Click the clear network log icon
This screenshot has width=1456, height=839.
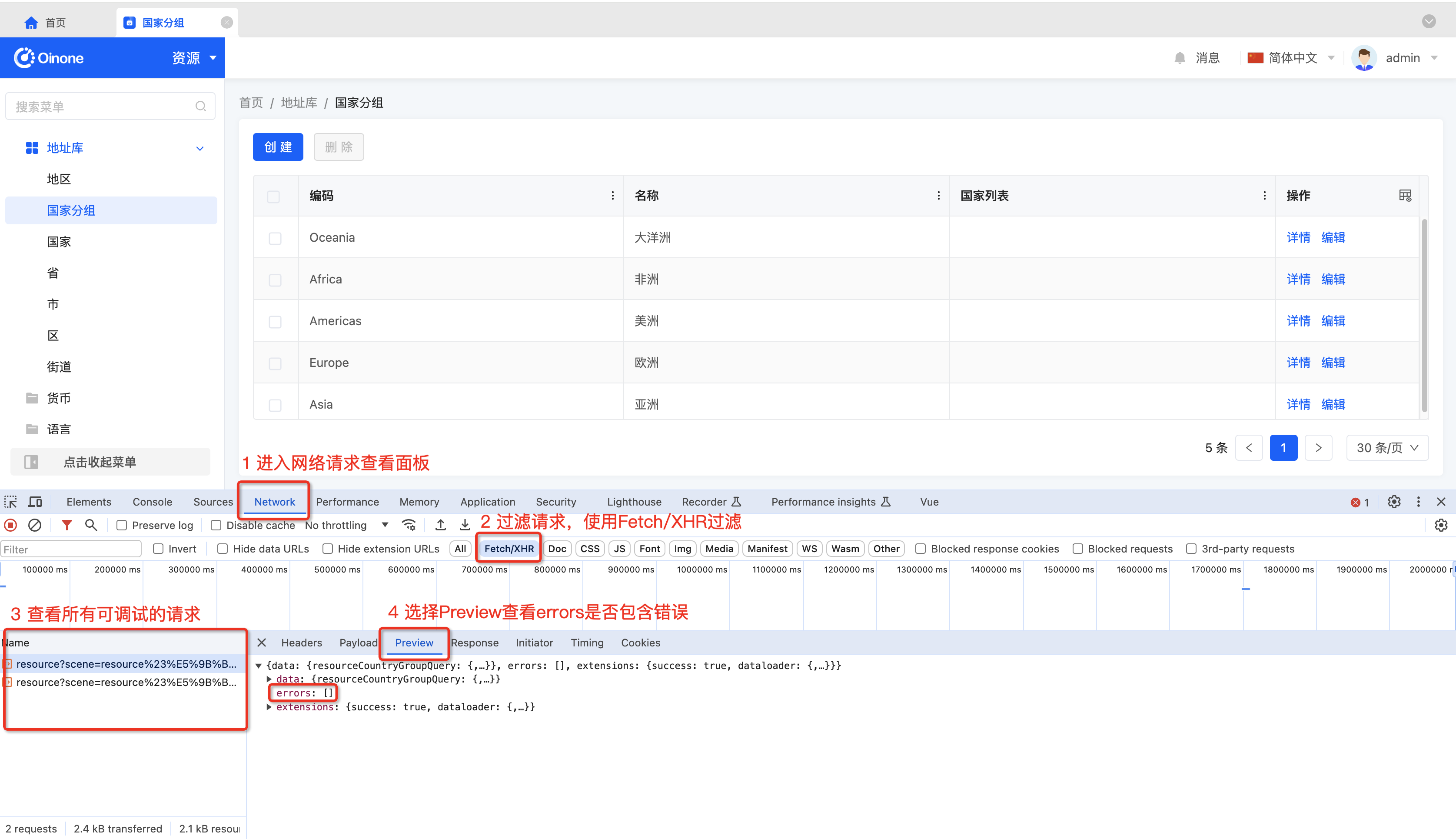coord(35,525)
